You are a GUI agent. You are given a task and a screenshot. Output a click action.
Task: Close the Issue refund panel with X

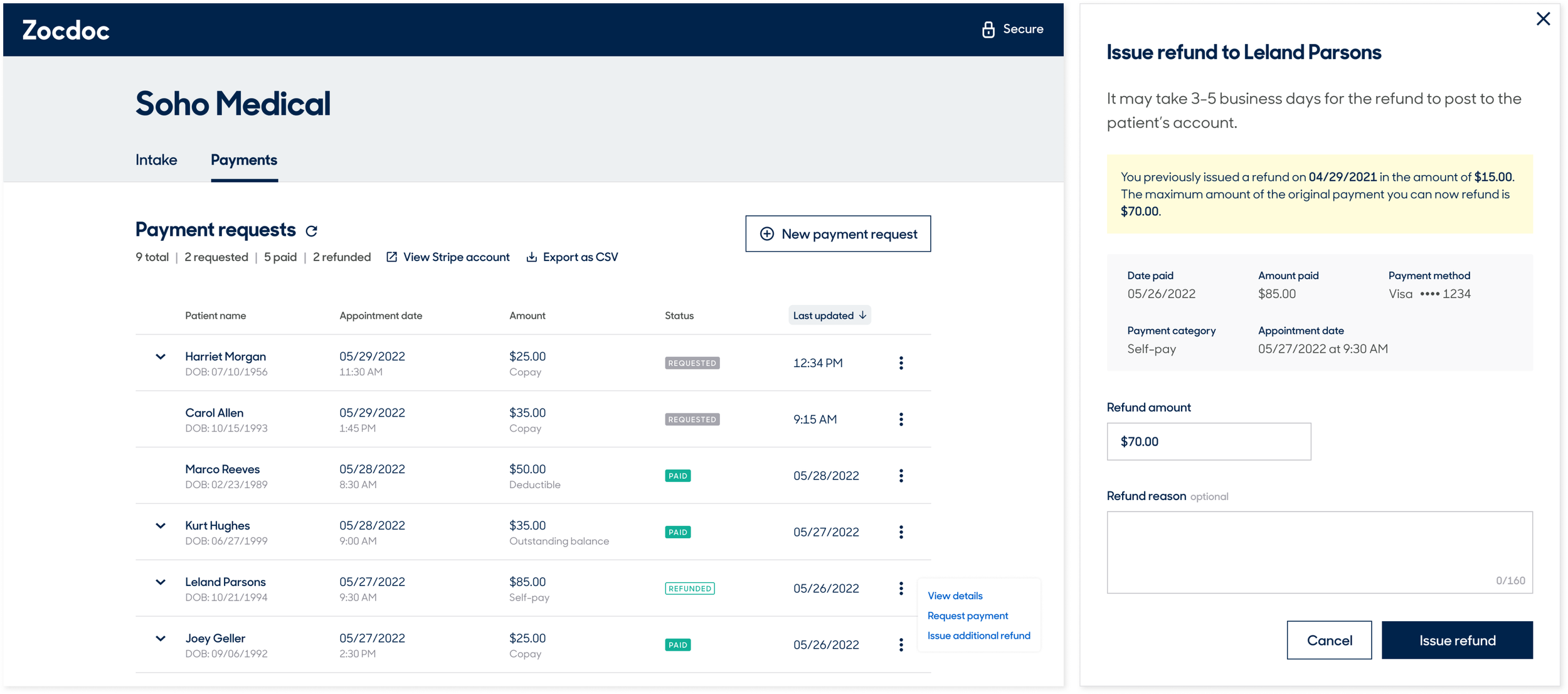(1543, 19)
